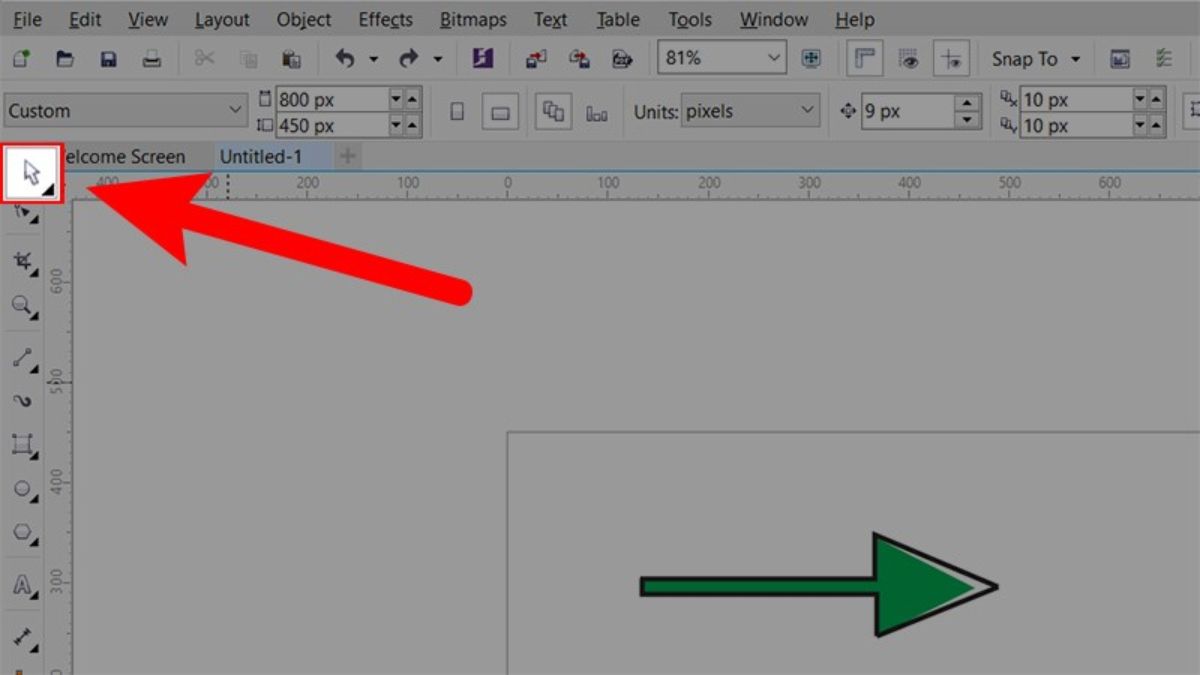This screenshot has width=1200, height=675.
Task: Click the Full-screen preview icon
Action: click(x=811, y=59)
